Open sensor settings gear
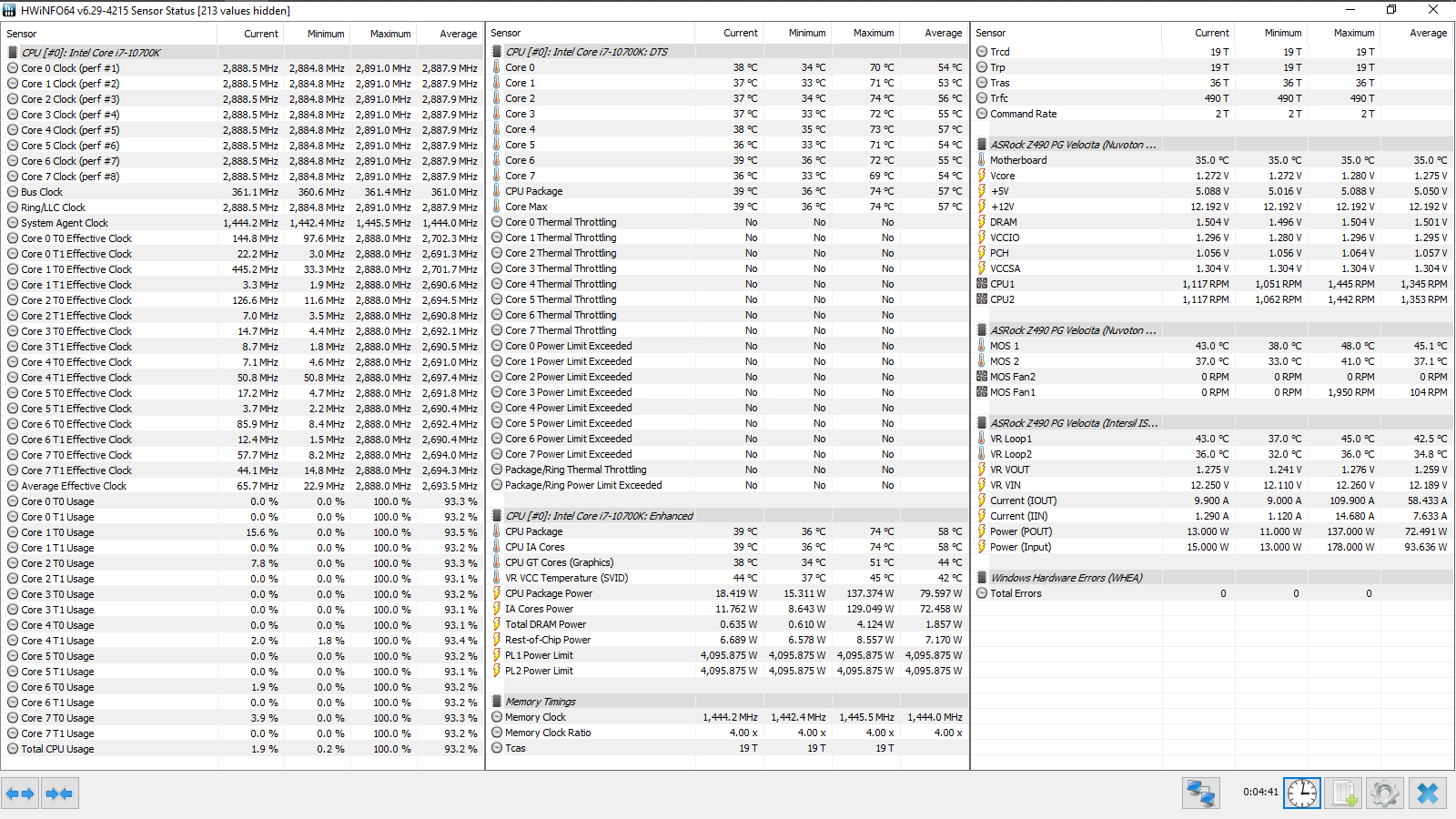 point(1385,794)
